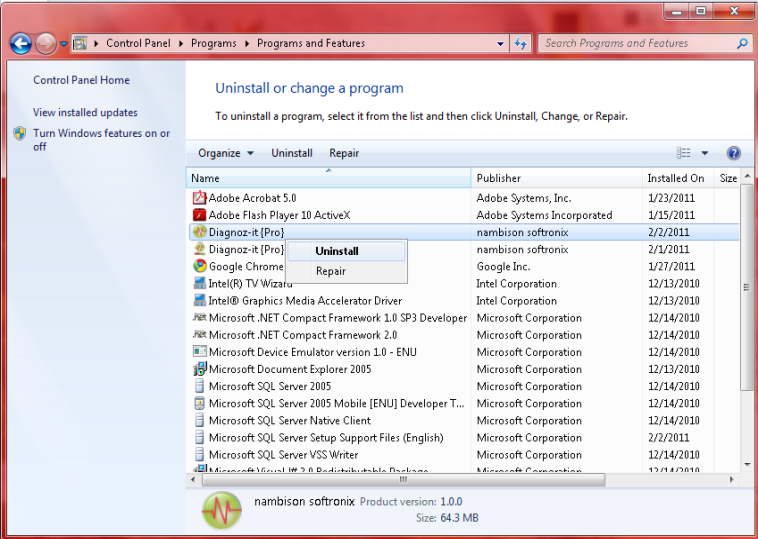Open the recent pages dropdown arrow
Image resolution: width=758 pixels, height=539 pixels.
point(63,44)
